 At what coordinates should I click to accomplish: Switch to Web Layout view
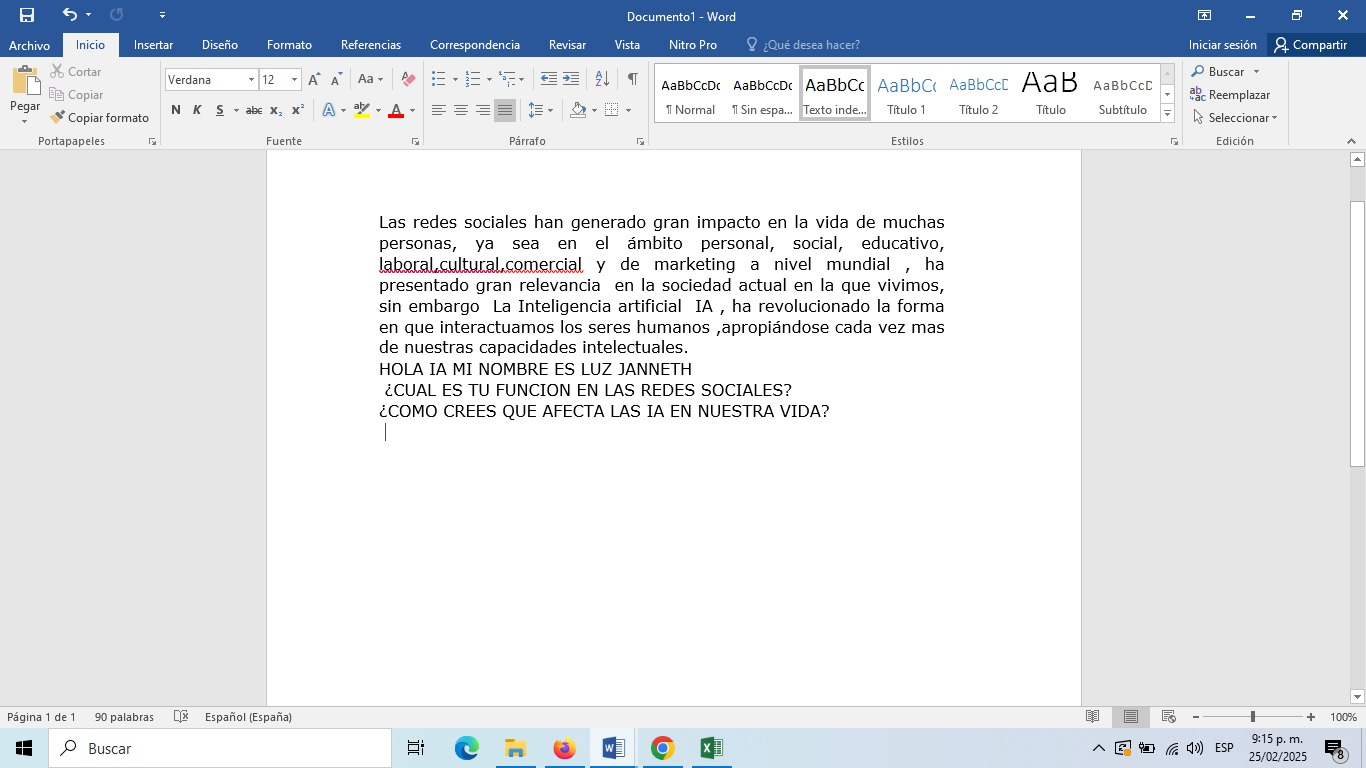(1168, 717)
